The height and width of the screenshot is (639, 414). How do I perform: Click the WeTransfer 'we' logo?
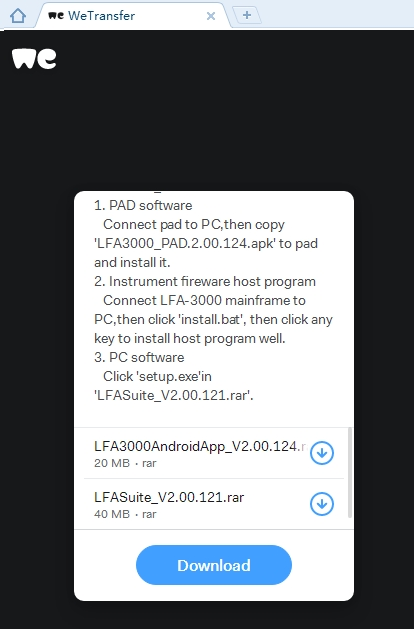click(x=34, y=59)
